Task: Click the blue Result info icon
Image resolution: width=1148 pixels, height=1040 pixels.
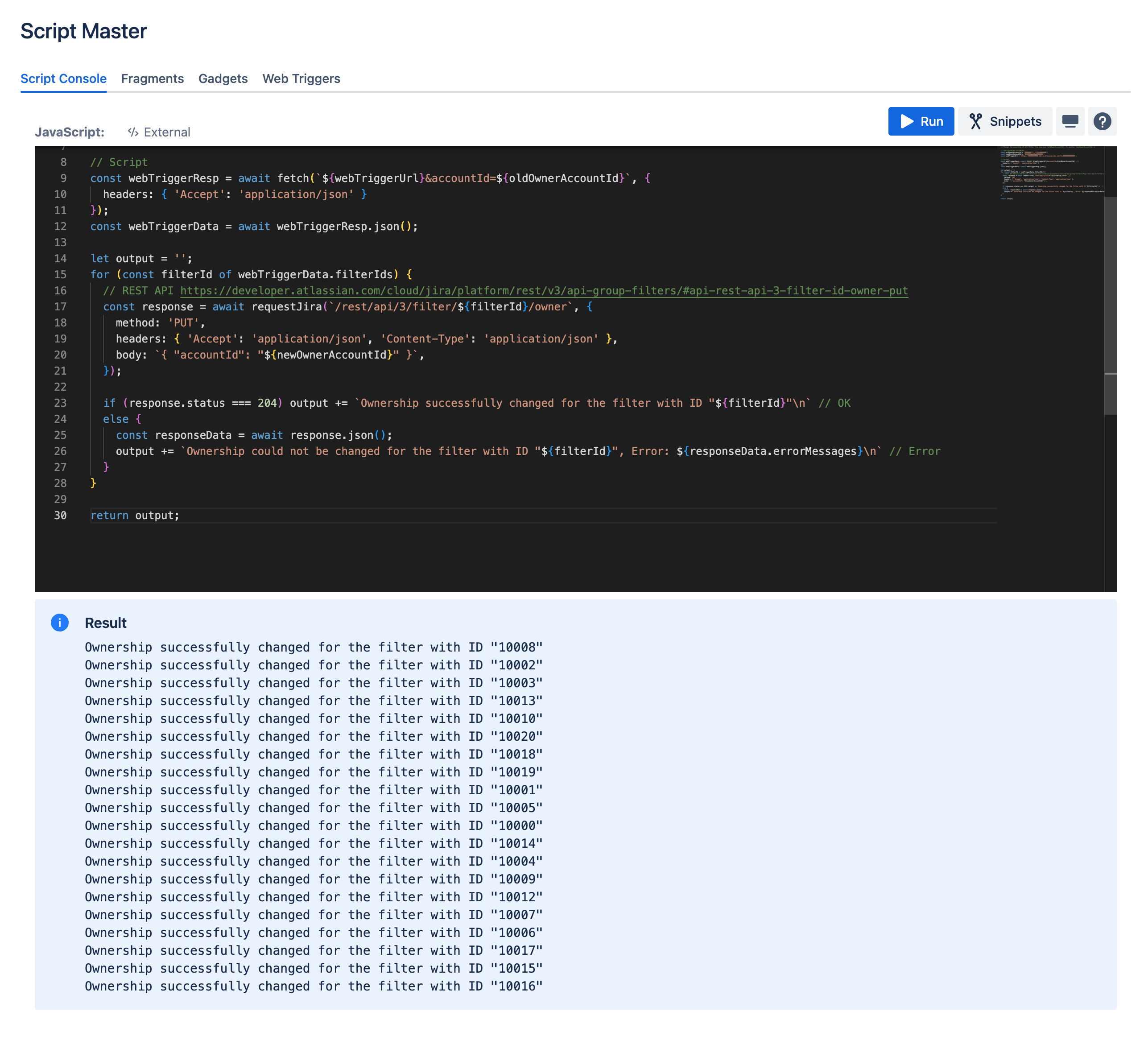Action: pyautogui.click(x=60, y=623)
